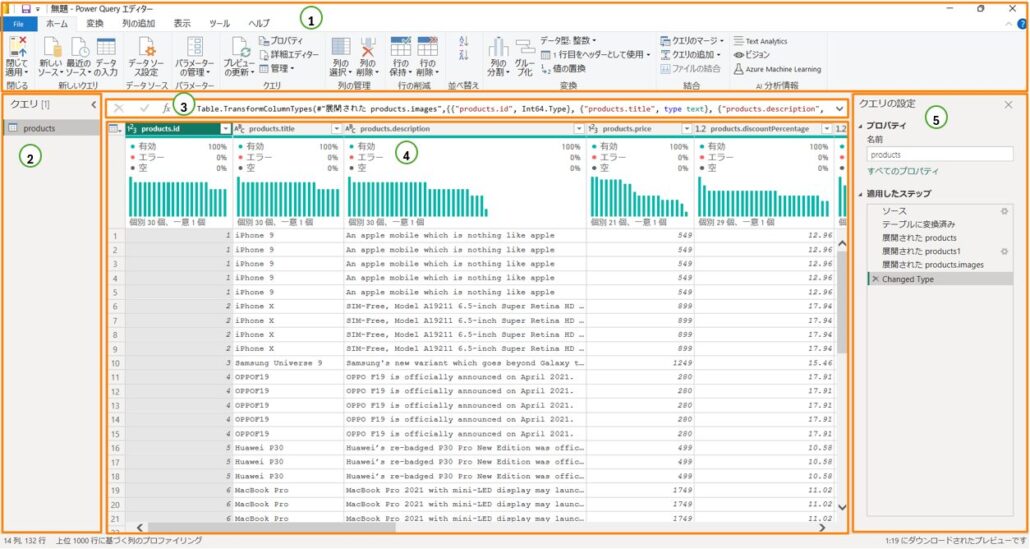Open the products.title column filter dropdown
Viewport: 1030px width, 549px height.
[x=337, y=129]
